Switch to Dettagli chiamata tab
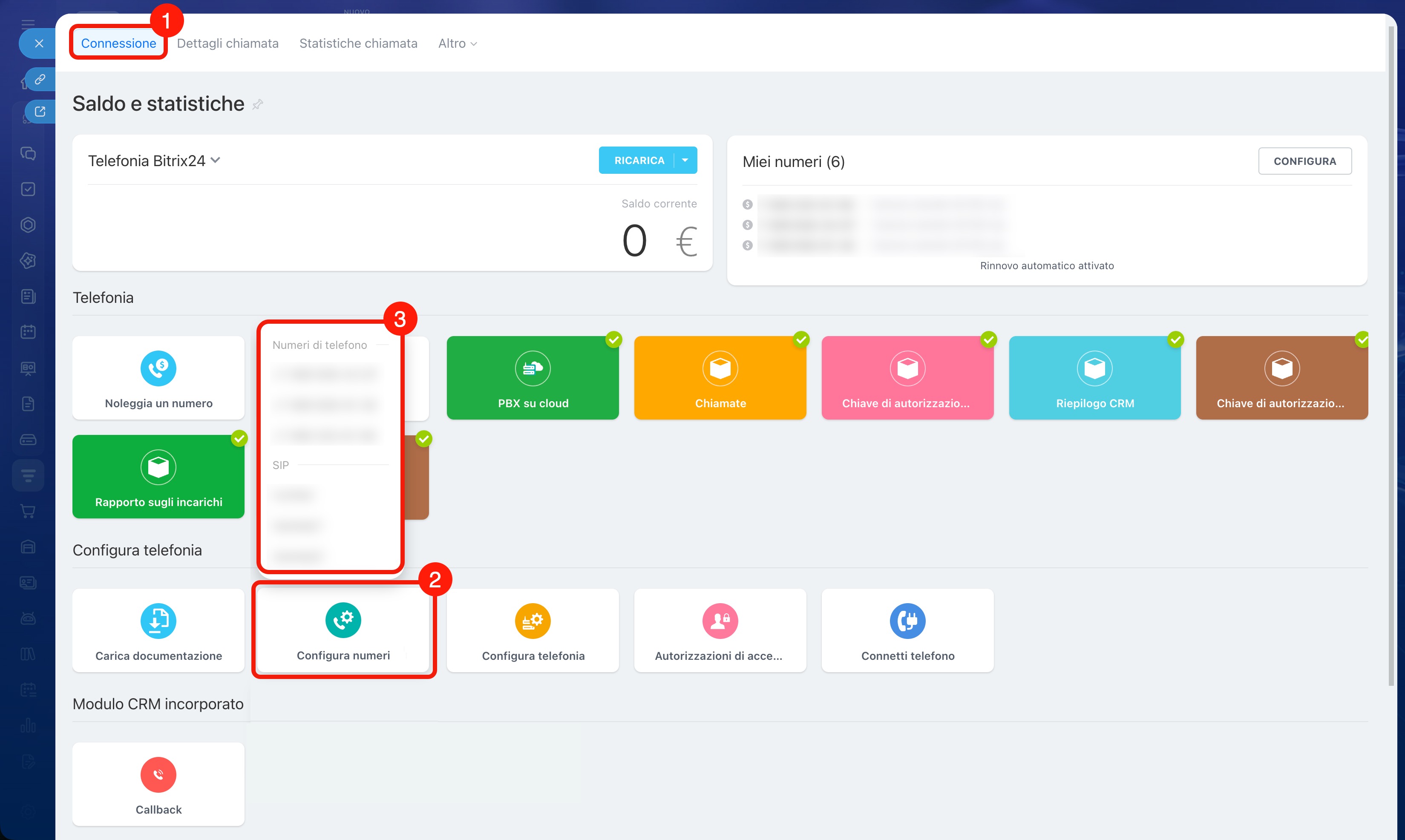The width and height of the screenshot is (1405, 840). pyautogui.click(x=227, y=43)
